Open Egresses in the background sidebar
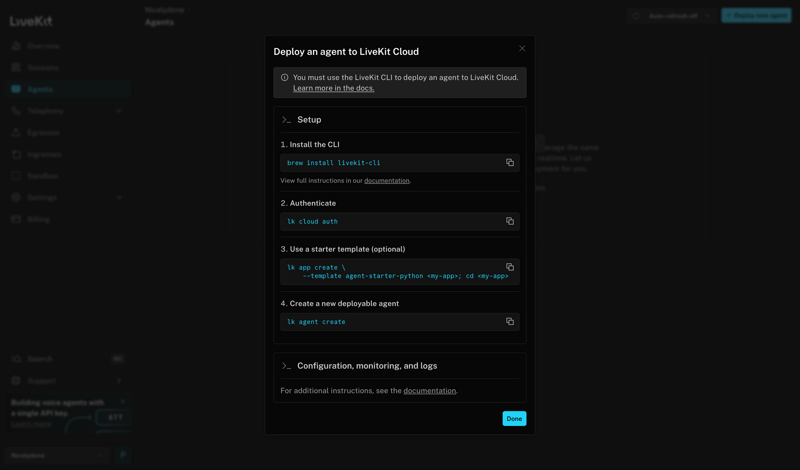This screenshot has height=470, width=800. coord(43,133)
